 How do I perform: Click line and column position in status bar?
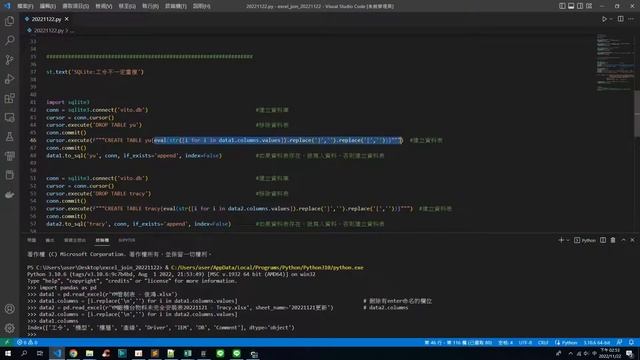click(458, 342)
